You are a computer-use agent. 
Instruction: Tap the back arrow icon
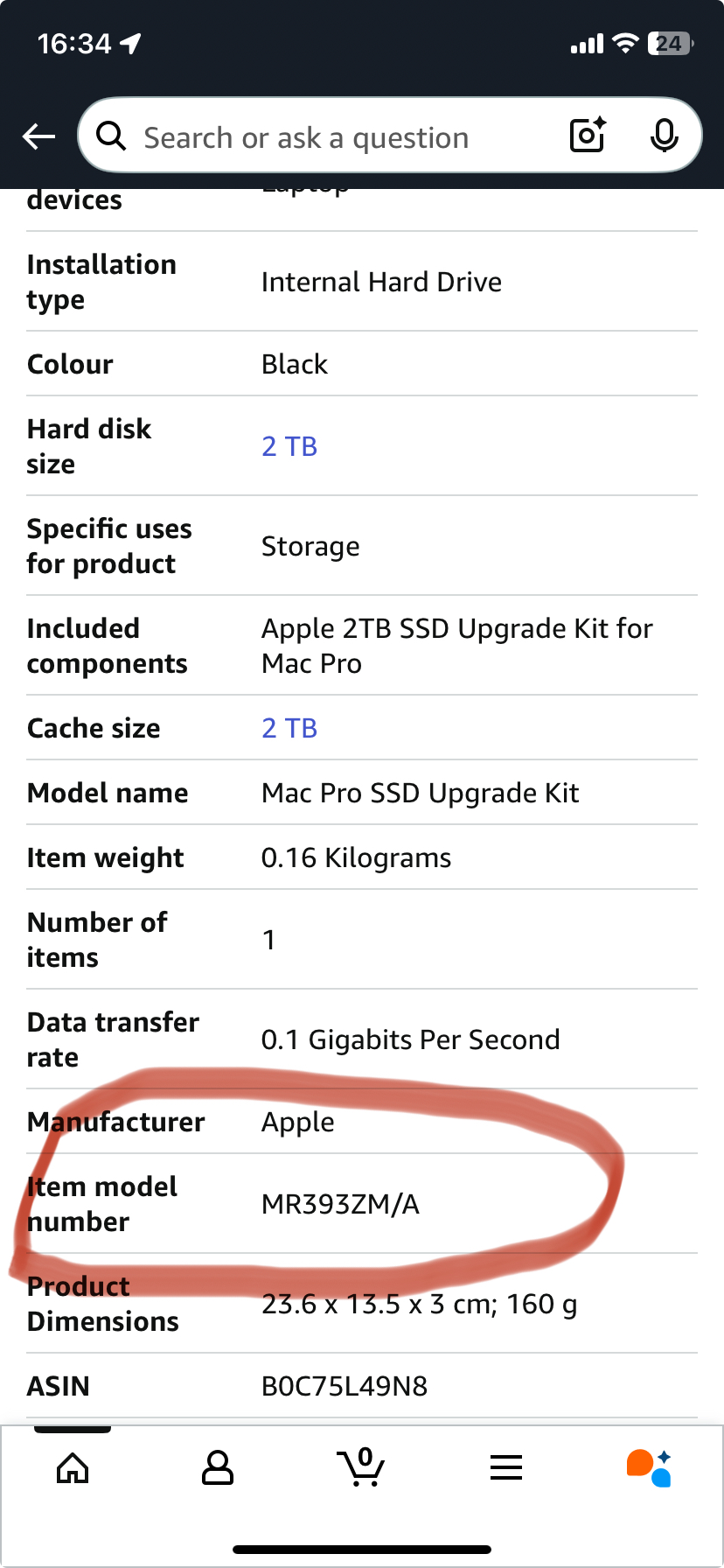point(38,136)
